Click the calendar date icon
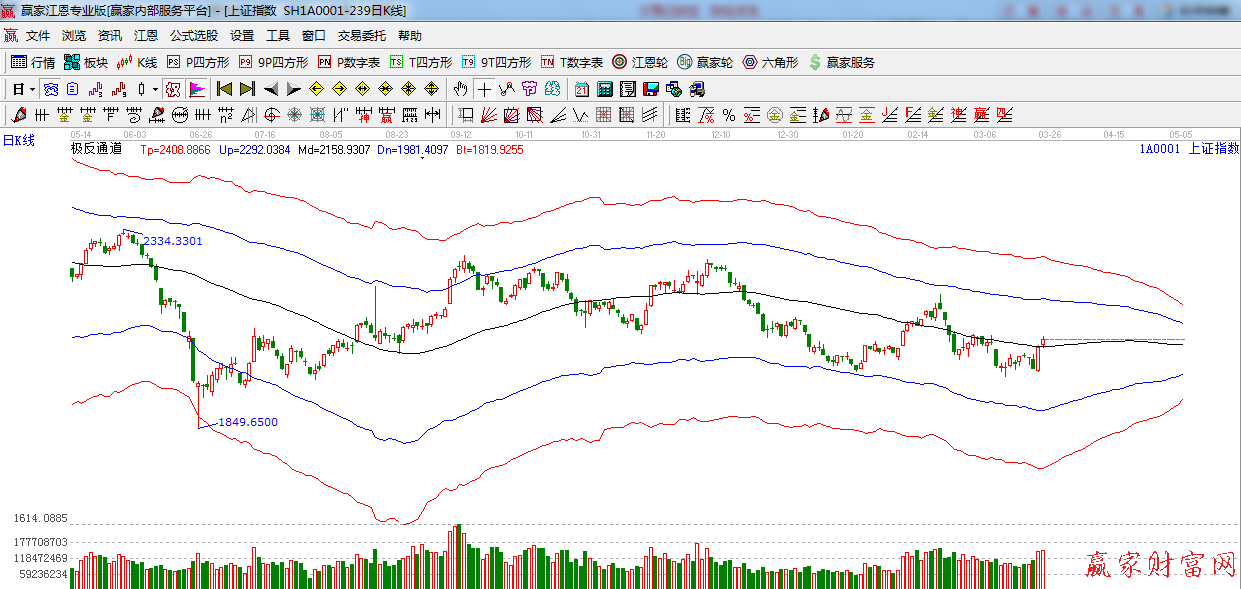This screenshot has width=1241, height=589. point(580,89)
